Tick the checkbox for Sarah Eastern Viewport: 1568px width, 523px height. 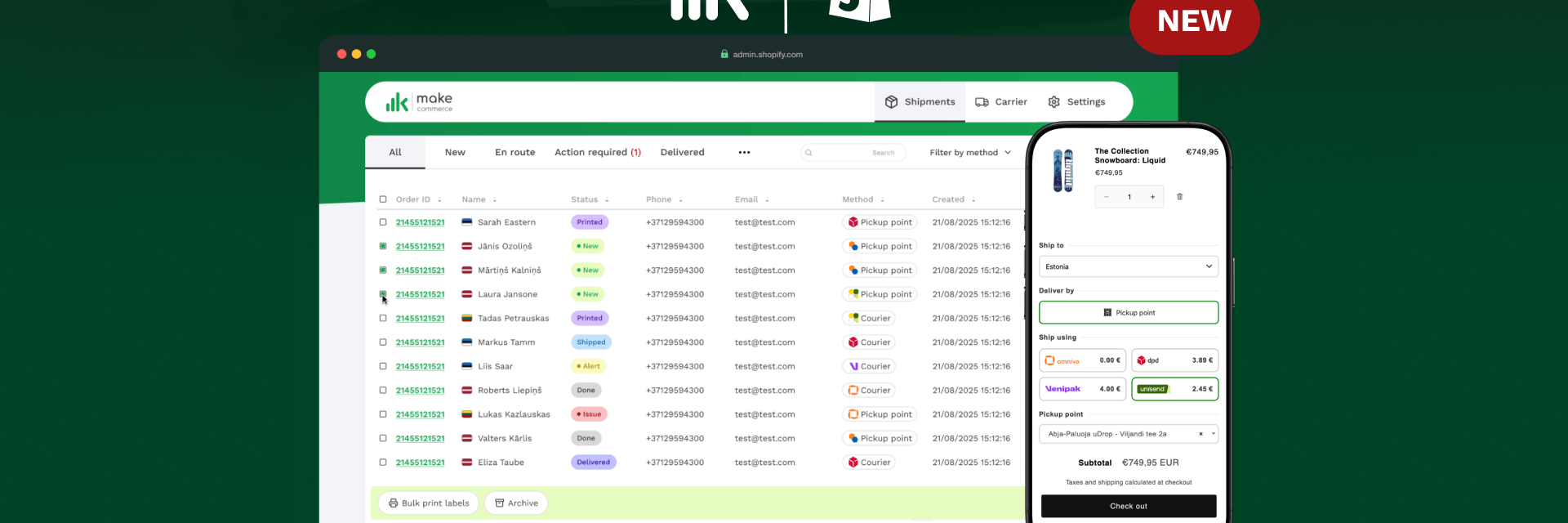383,222
